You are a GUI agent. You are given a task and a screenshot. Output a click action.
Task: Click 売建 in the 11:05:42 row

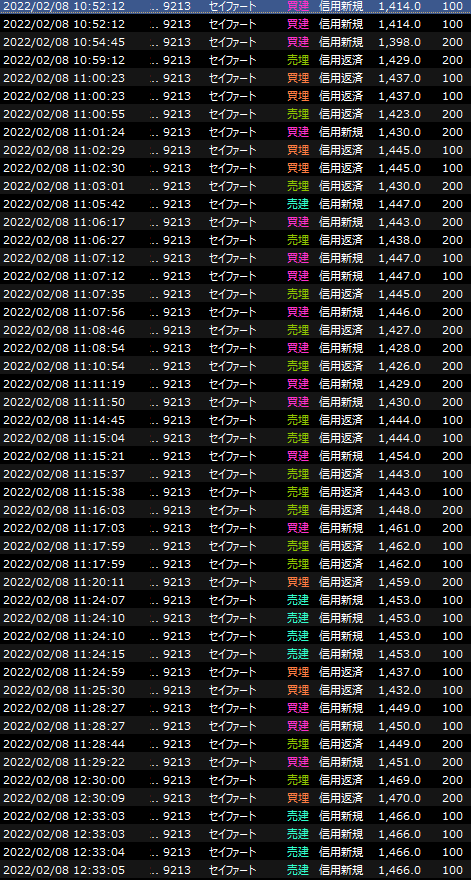[x=298, y=204]
